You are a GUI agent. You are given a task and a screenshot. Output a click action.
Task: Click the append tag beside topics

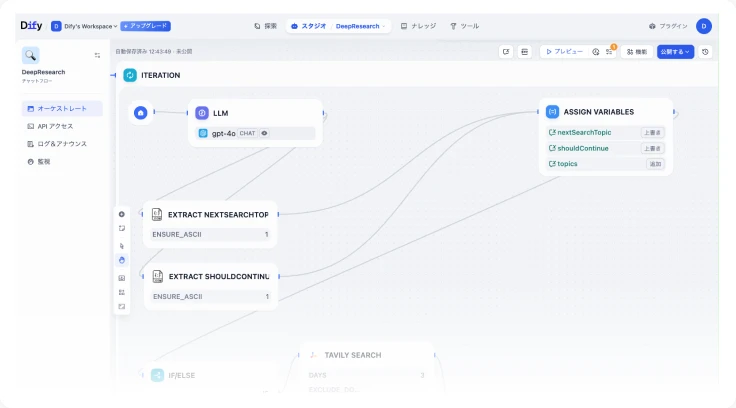click(655, 164)
